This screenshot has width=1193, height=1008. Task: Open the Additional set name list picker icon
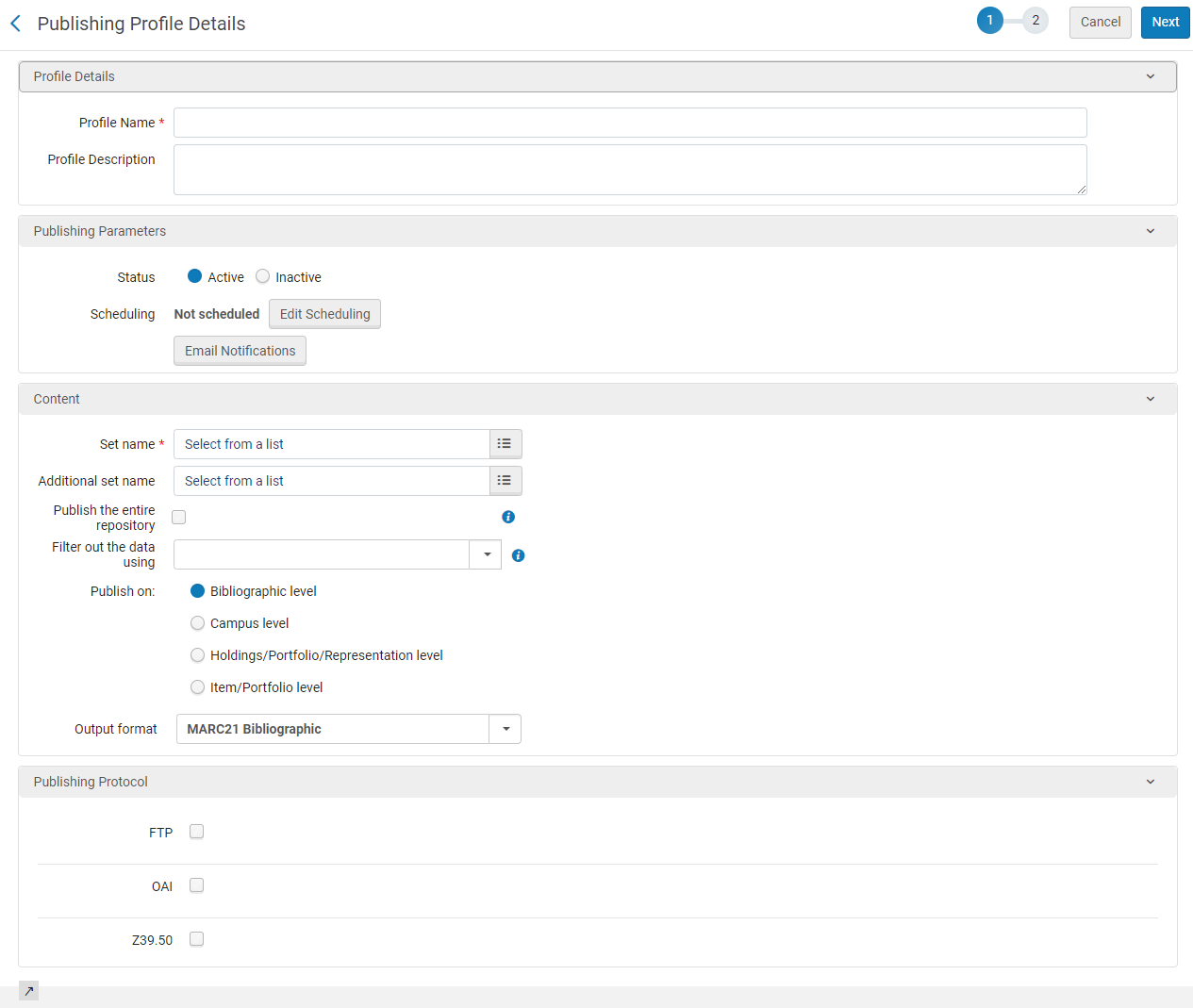coord(505,481)
